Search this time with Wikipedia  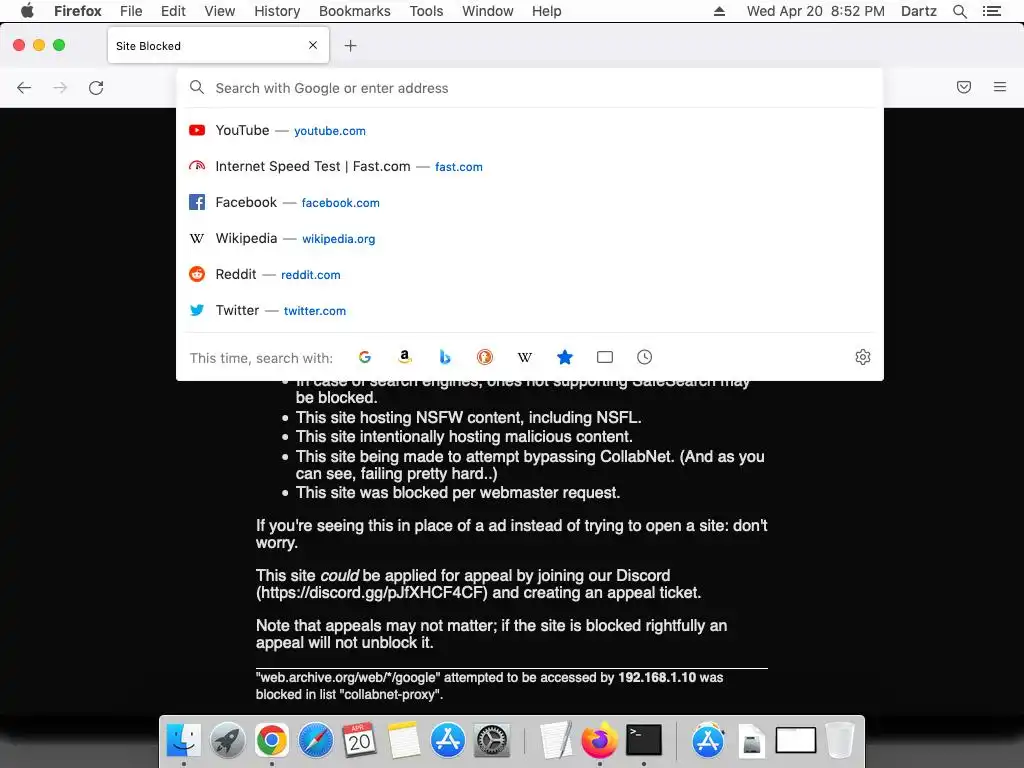point(524,357)
